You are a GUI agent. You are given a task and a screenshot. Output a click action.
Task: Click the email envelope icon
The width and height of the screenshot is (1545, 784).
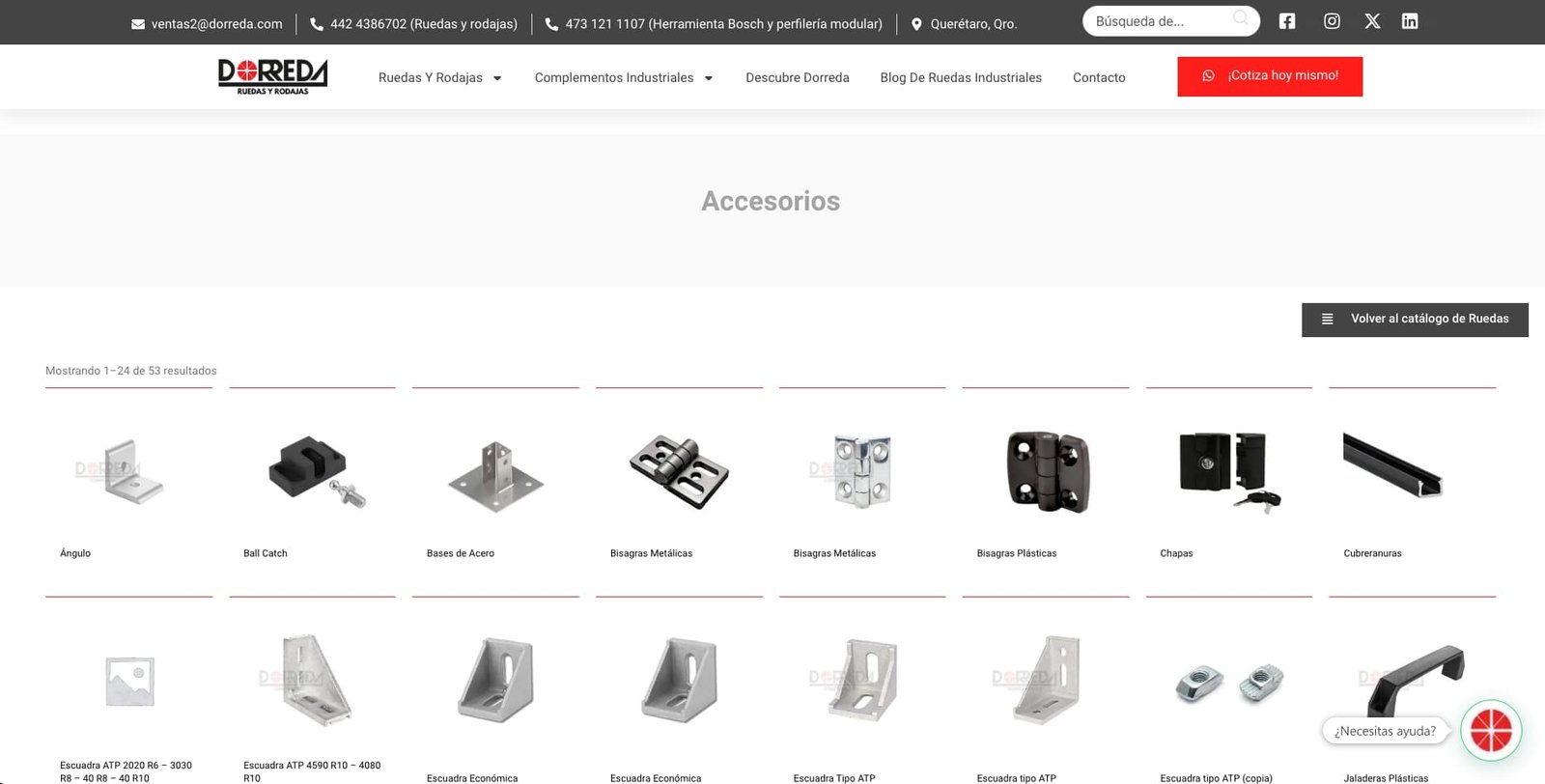pyautogui.click(x=138, y=24)
